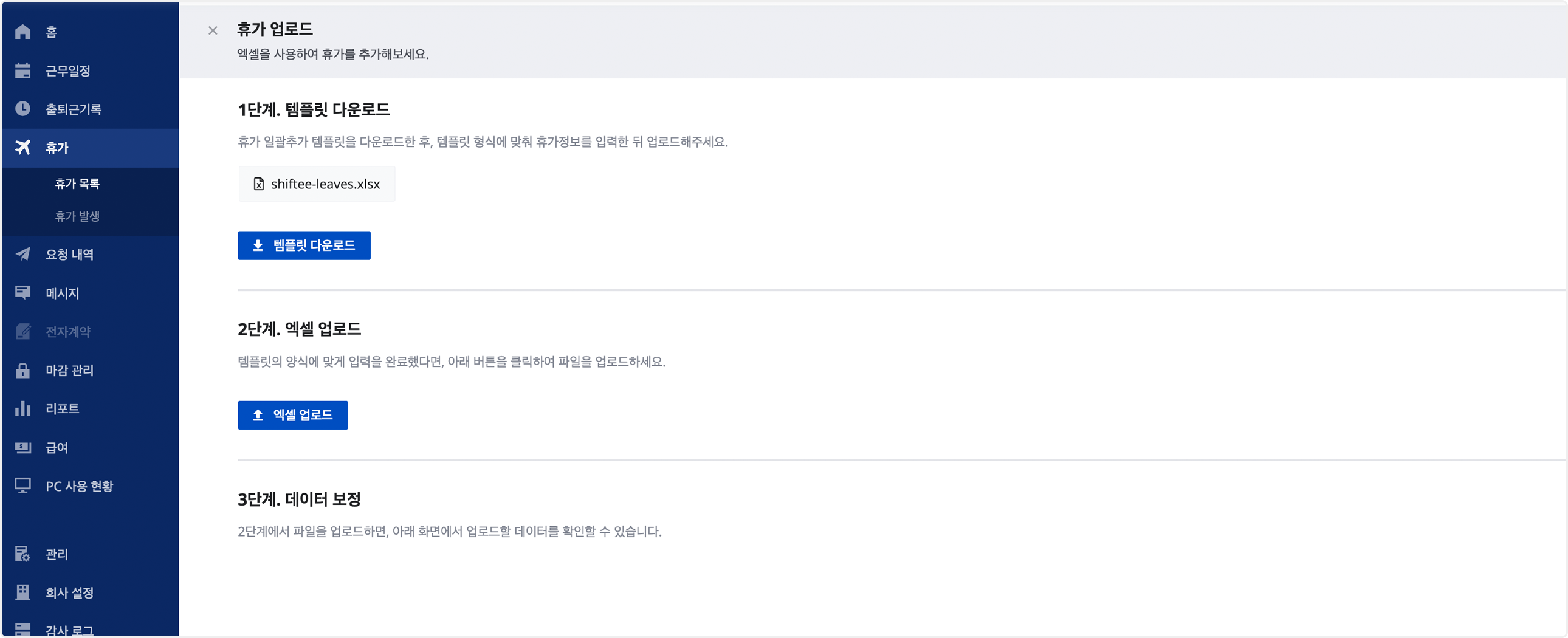Click the home icon in sidebar
The height and width of the screenshot is (638, 1568).
point(22,32)
